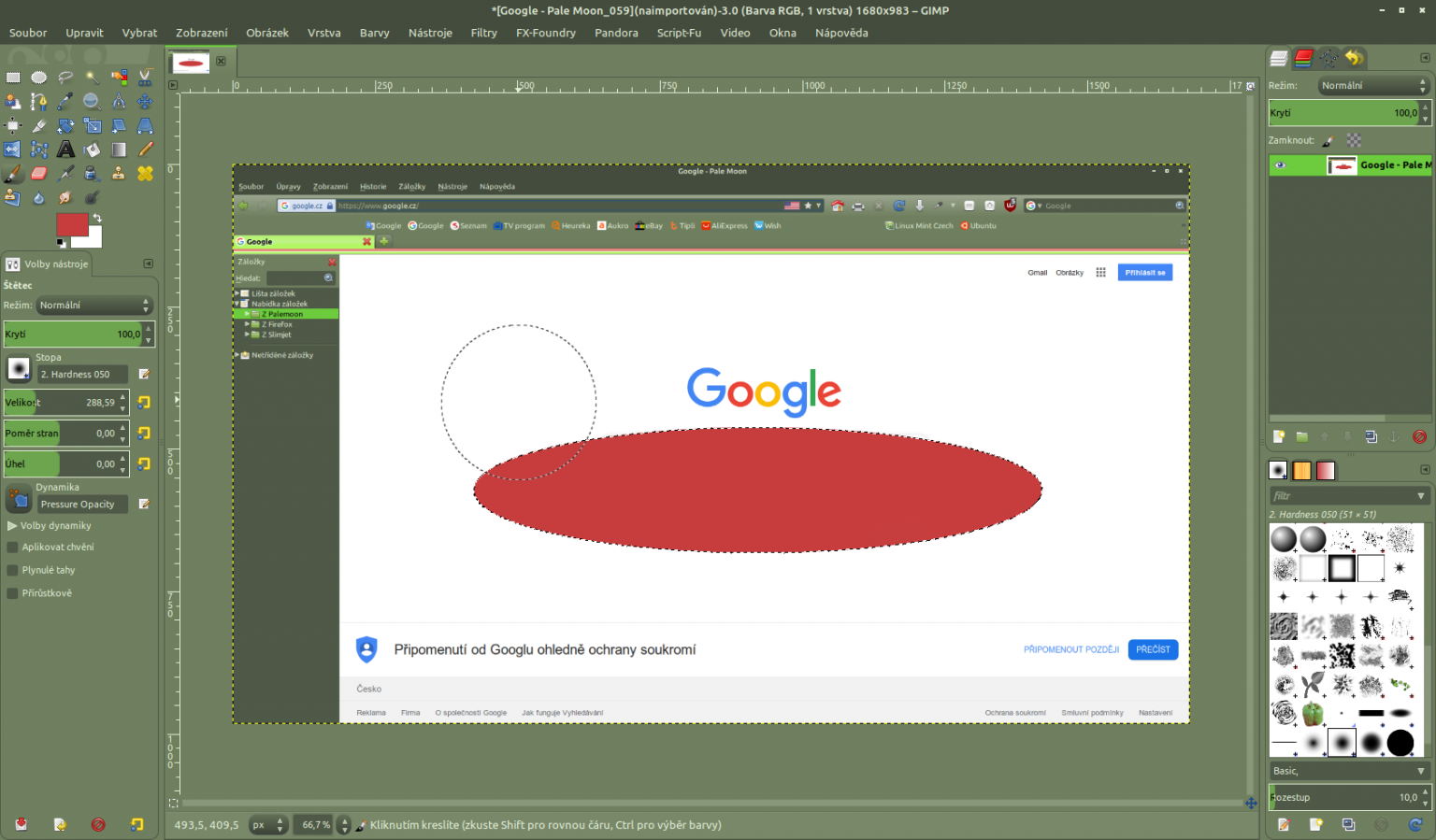Duplicate the current layer
This screenshot has height=840, width=1436.
pos(1371,436)
